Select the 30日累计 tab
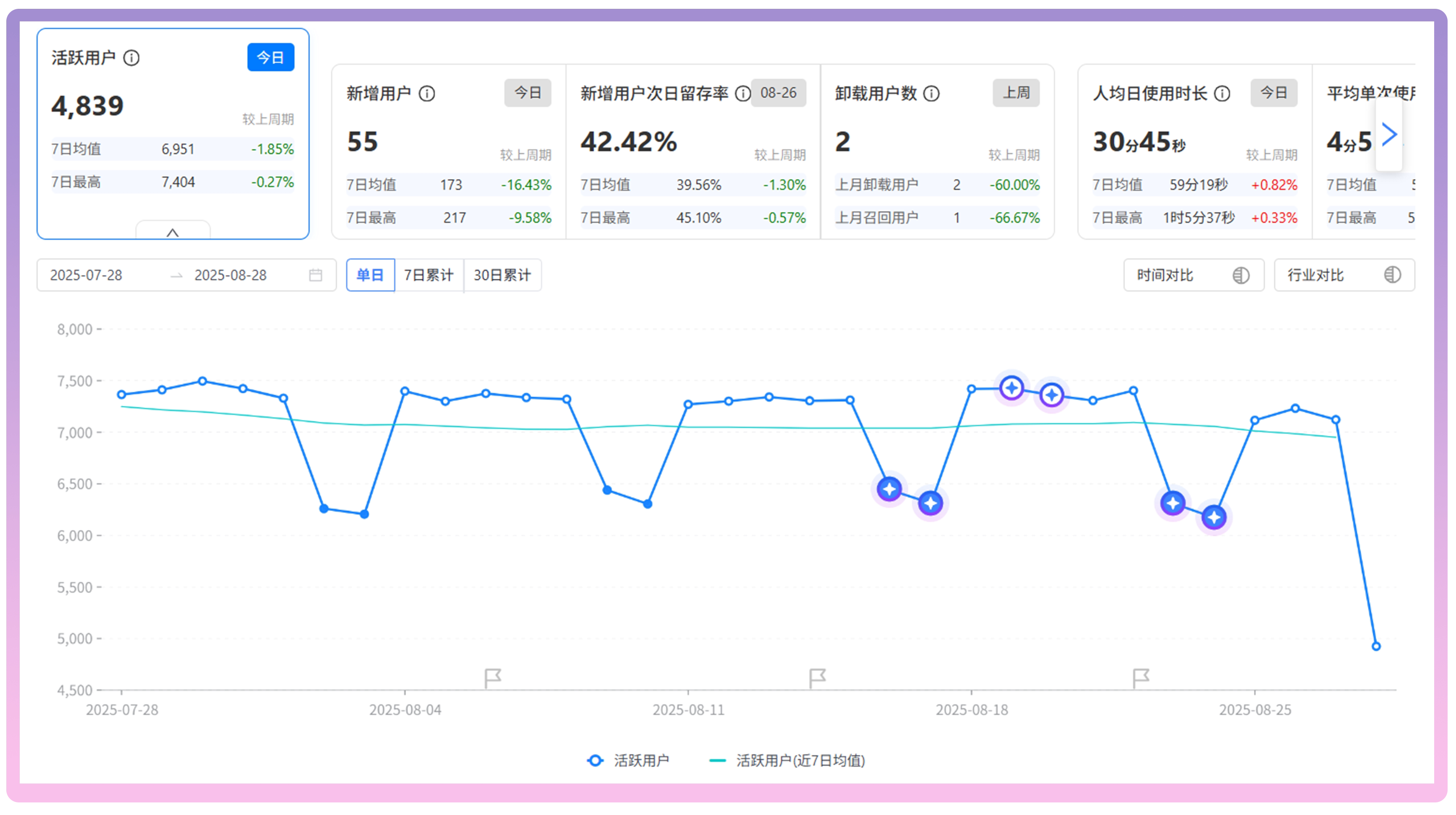 pyautogui.click(x=502, y=275)
